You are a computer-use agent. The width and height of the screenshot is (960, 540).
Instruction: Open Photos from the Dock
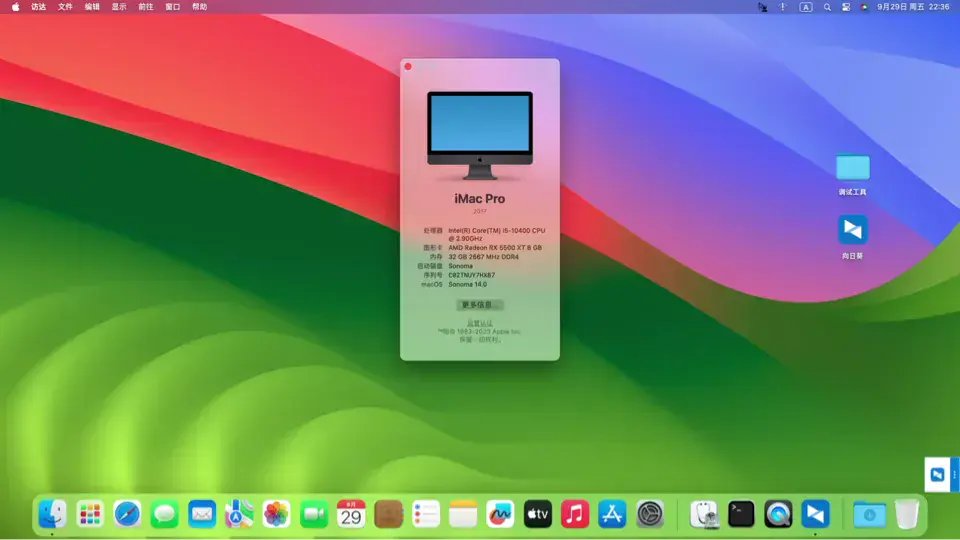tap(276, 514)
